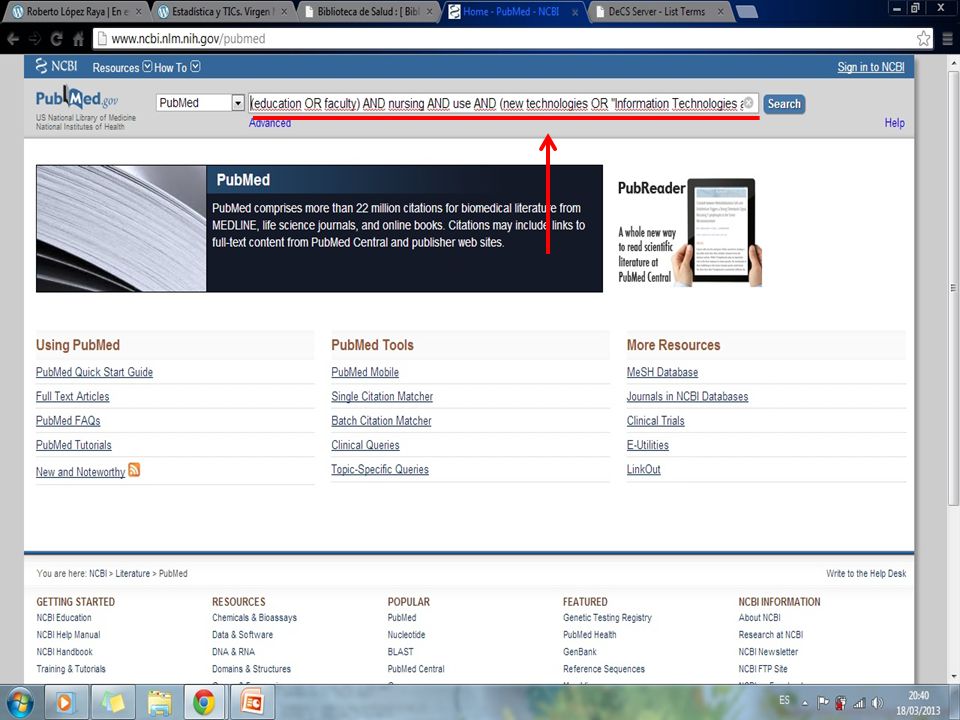Open Full Text Articles link
The image size is (960, 720).
click(72, 397)
